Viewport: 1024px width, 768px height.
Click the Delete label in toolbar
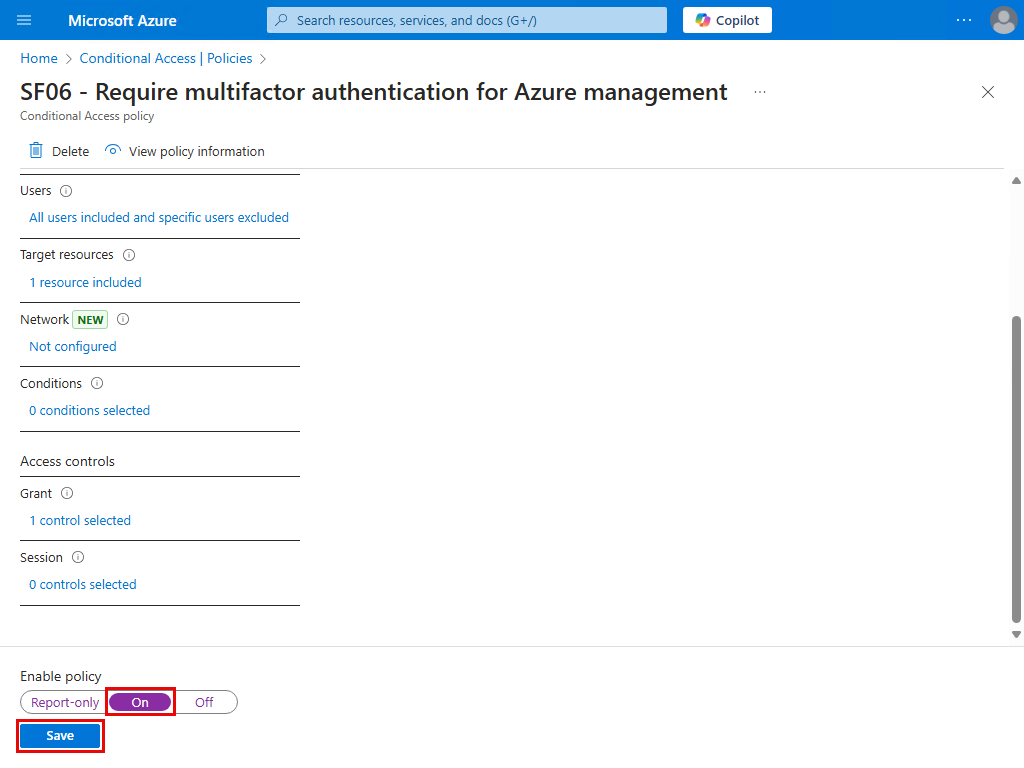(x=71, y=152)
